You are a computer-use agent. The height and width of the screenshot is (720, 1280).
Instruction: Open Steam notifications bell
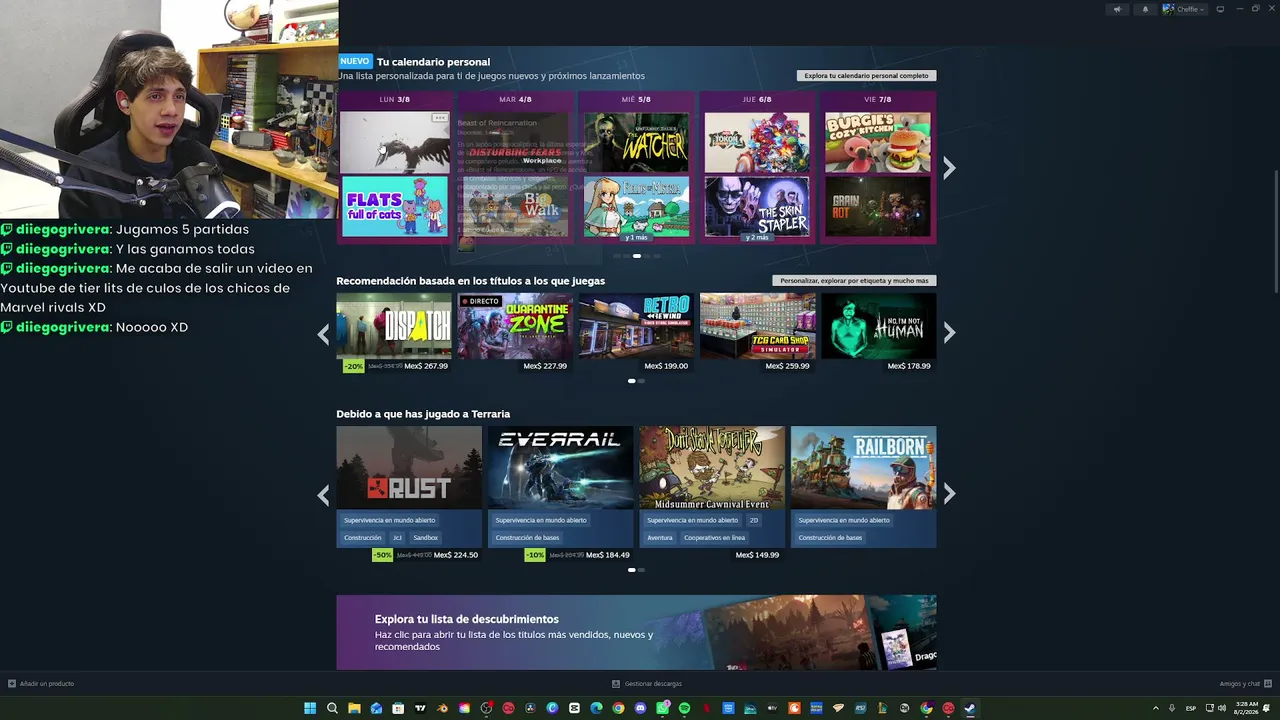pos(1146,9)
